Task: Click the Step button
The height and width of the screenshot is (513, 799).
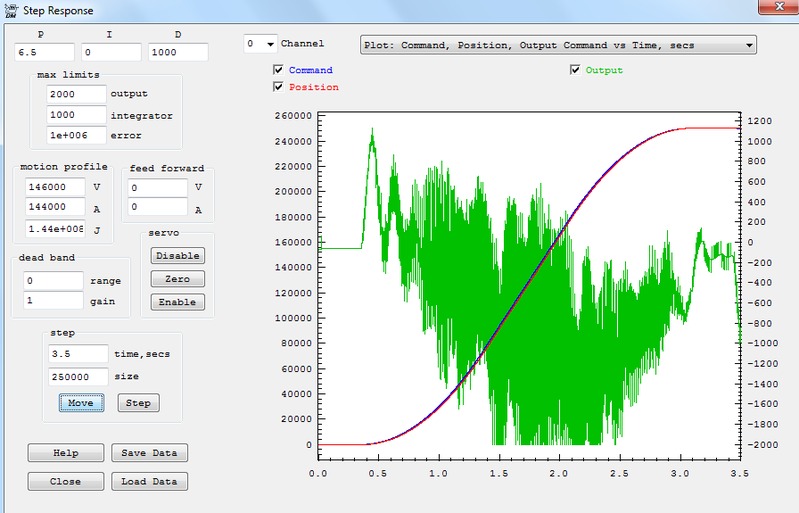Action: (x=138, y=403)
